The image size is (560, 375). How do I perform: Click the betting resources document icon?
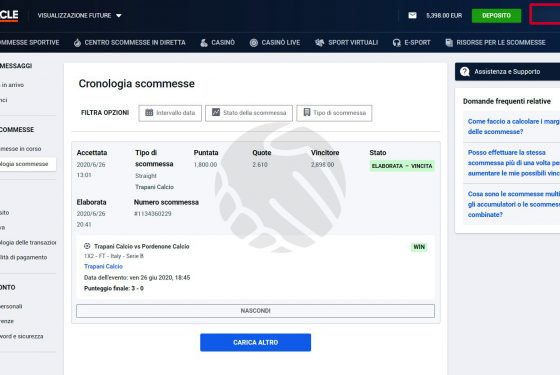449,43
